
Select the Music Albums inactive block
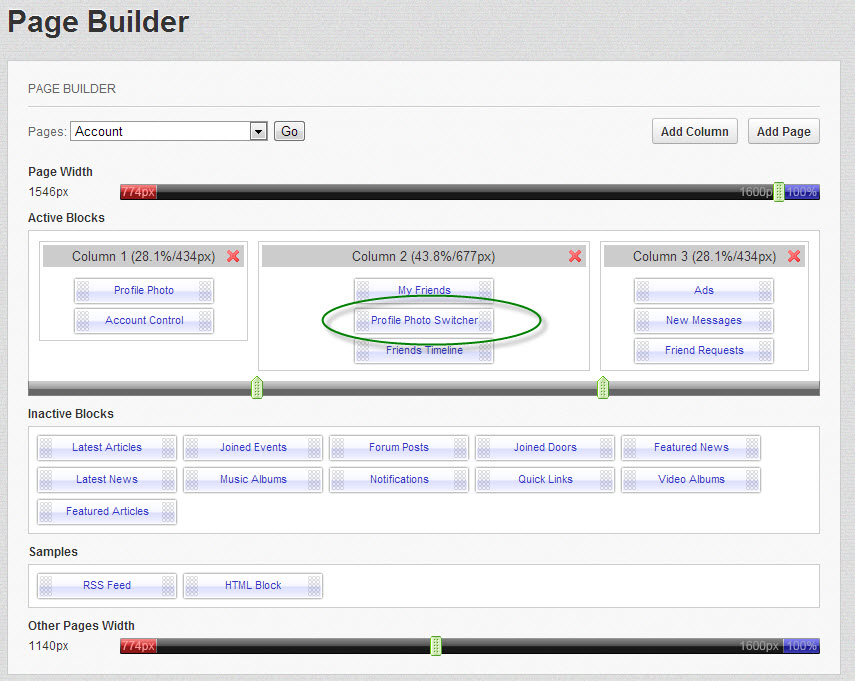click(x=253, y=480)
